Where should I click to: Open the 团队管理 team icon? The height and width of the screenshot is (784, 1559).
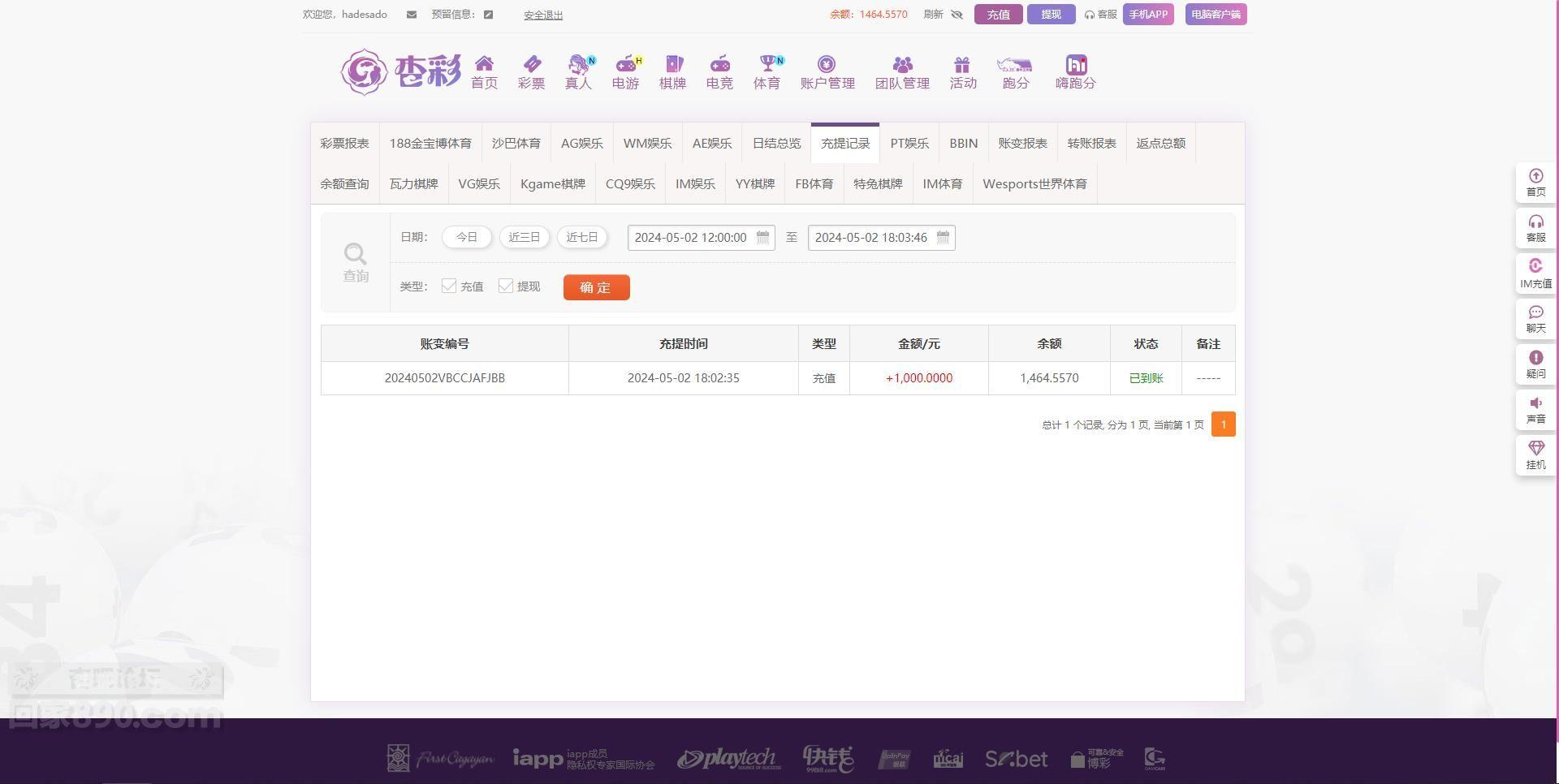(902, 65)
